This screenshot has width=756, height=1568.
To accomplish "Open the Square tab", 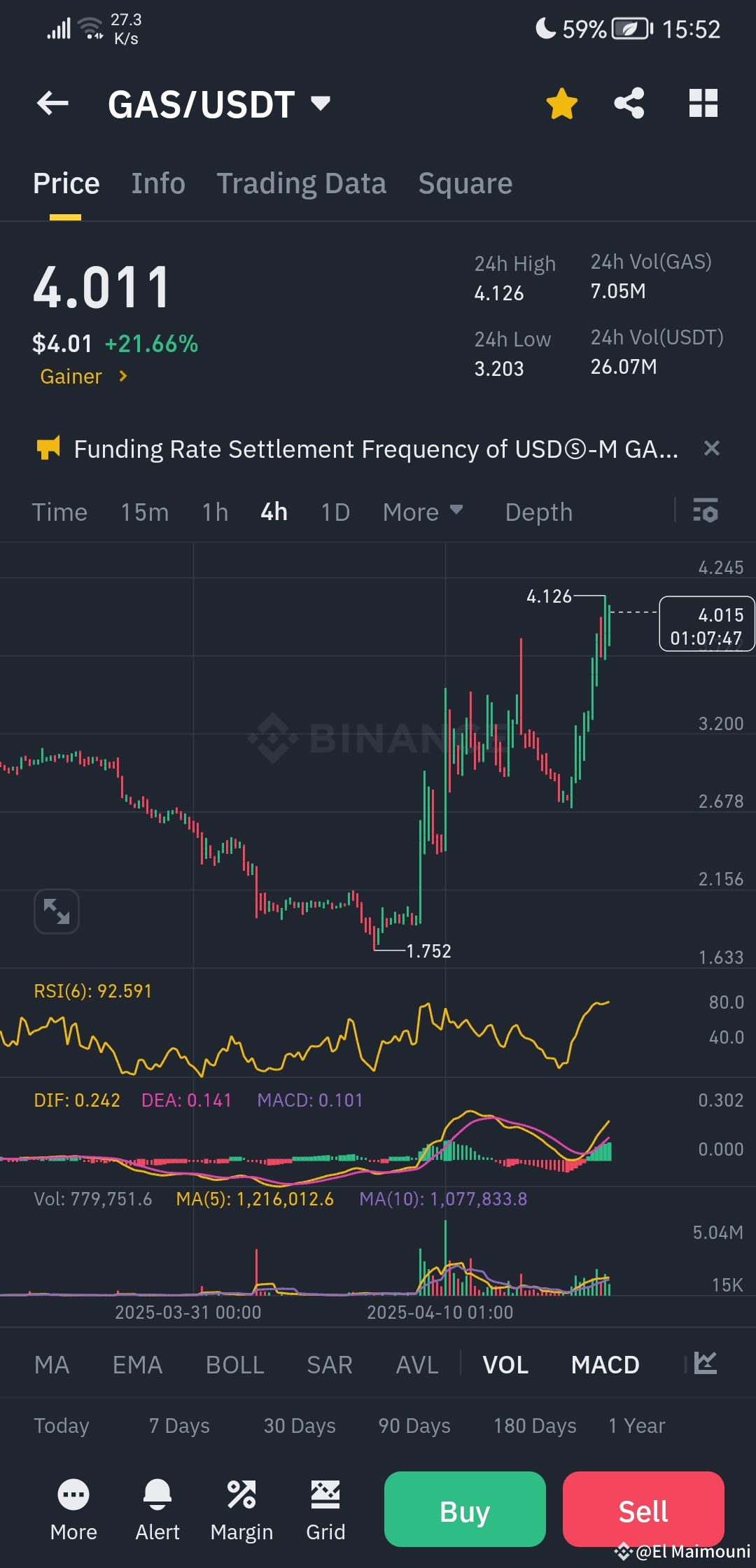I will tap(465, 183).
